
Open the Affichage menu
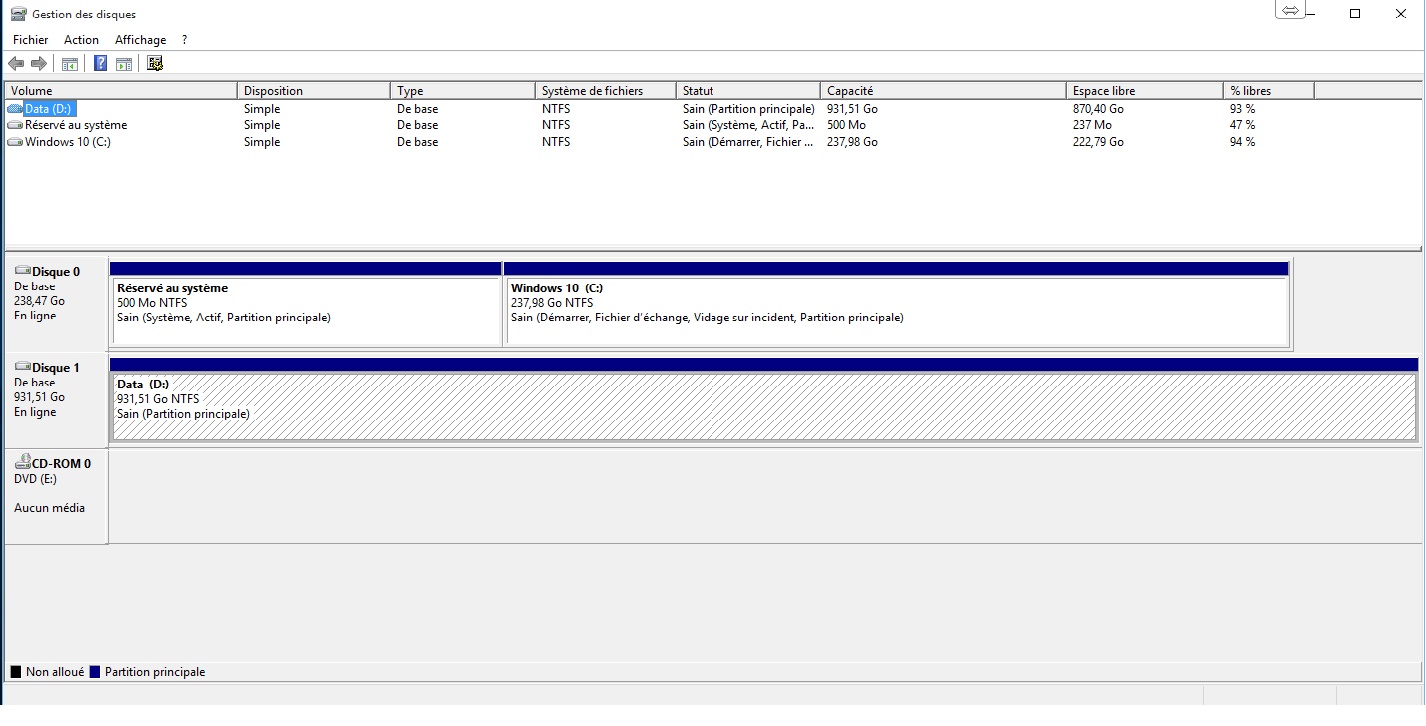point(140,40)
